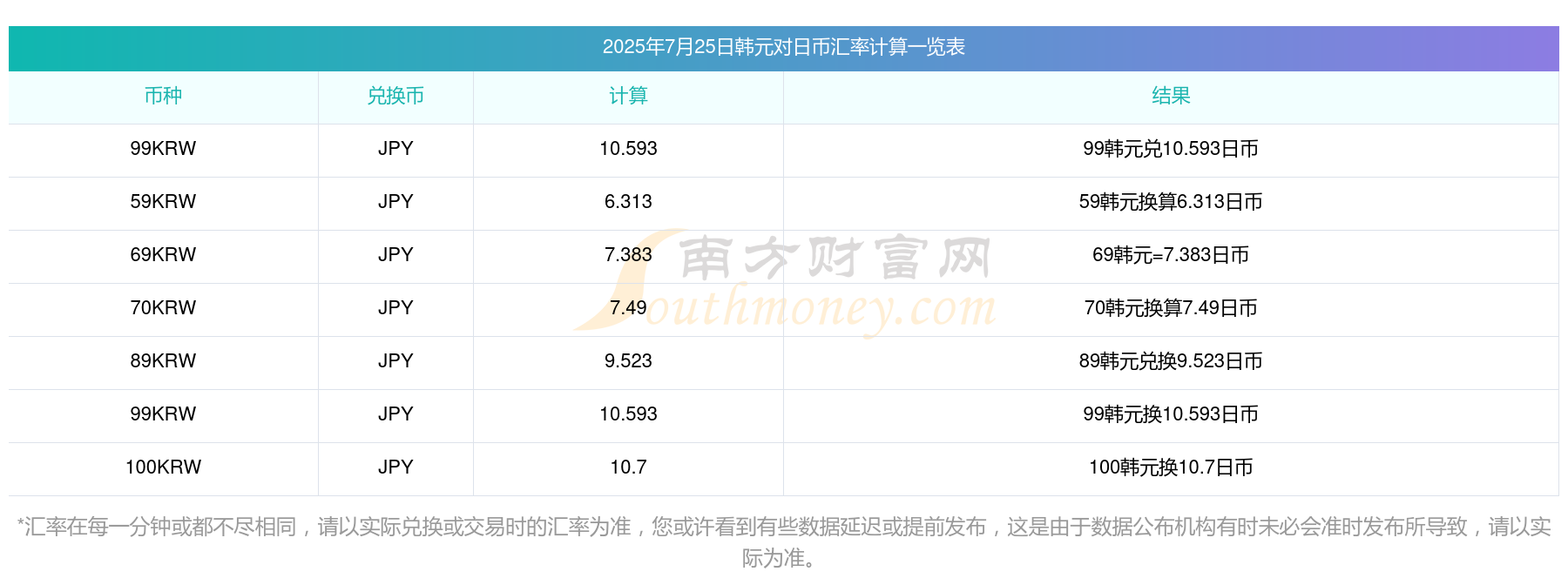The width and height of the screenshot is (1568, 585).
Task: Click 99KRW in the 99韩元换10.593日币 row
Action: click(163, 414)
